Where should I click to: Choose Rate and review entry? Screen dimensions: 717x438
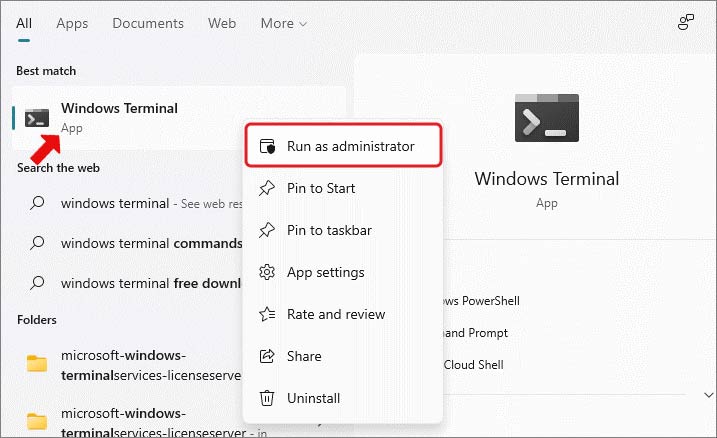343,315
